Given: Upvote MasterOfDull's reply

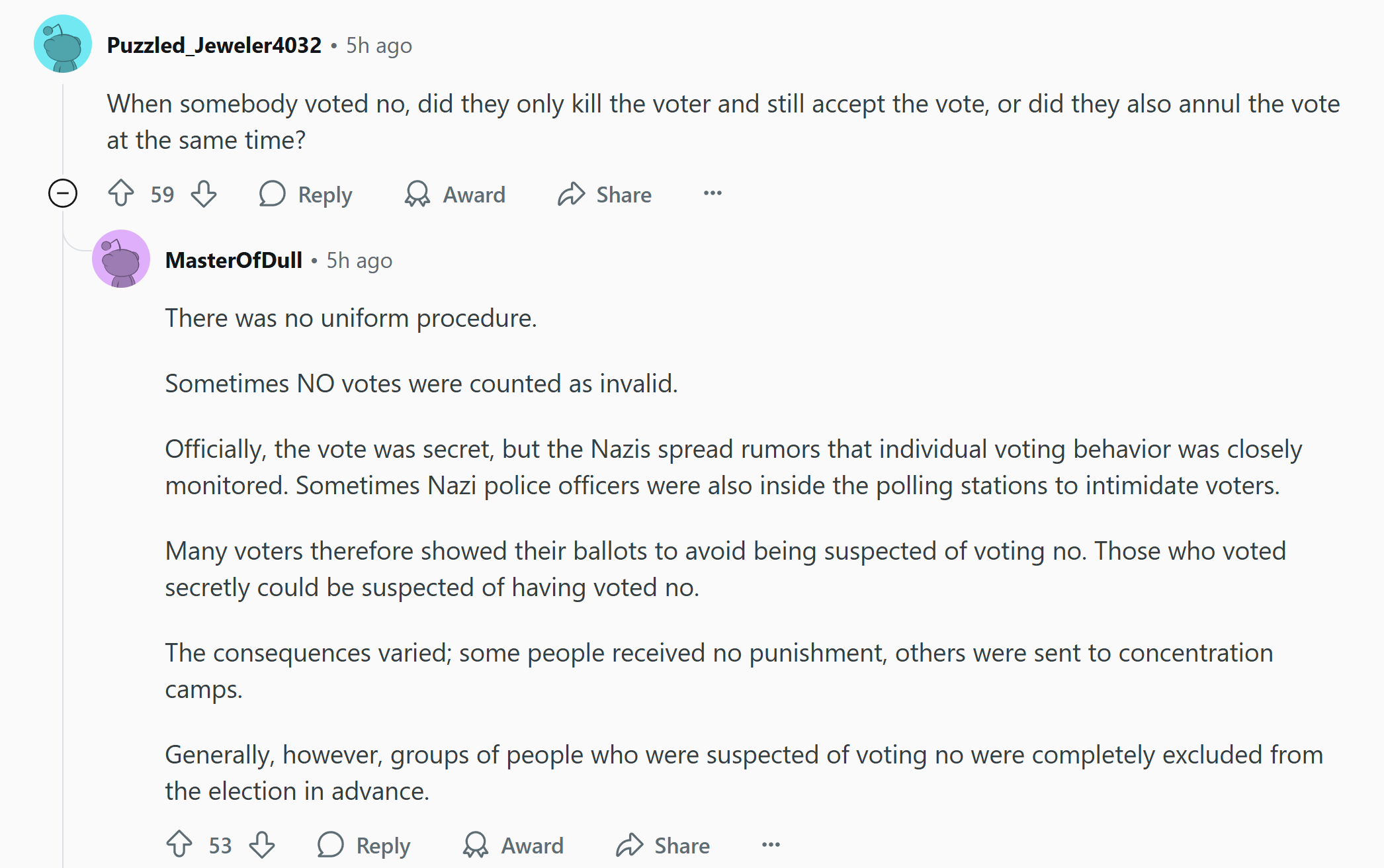Looking at the screenshot, I should pos(179,845).
